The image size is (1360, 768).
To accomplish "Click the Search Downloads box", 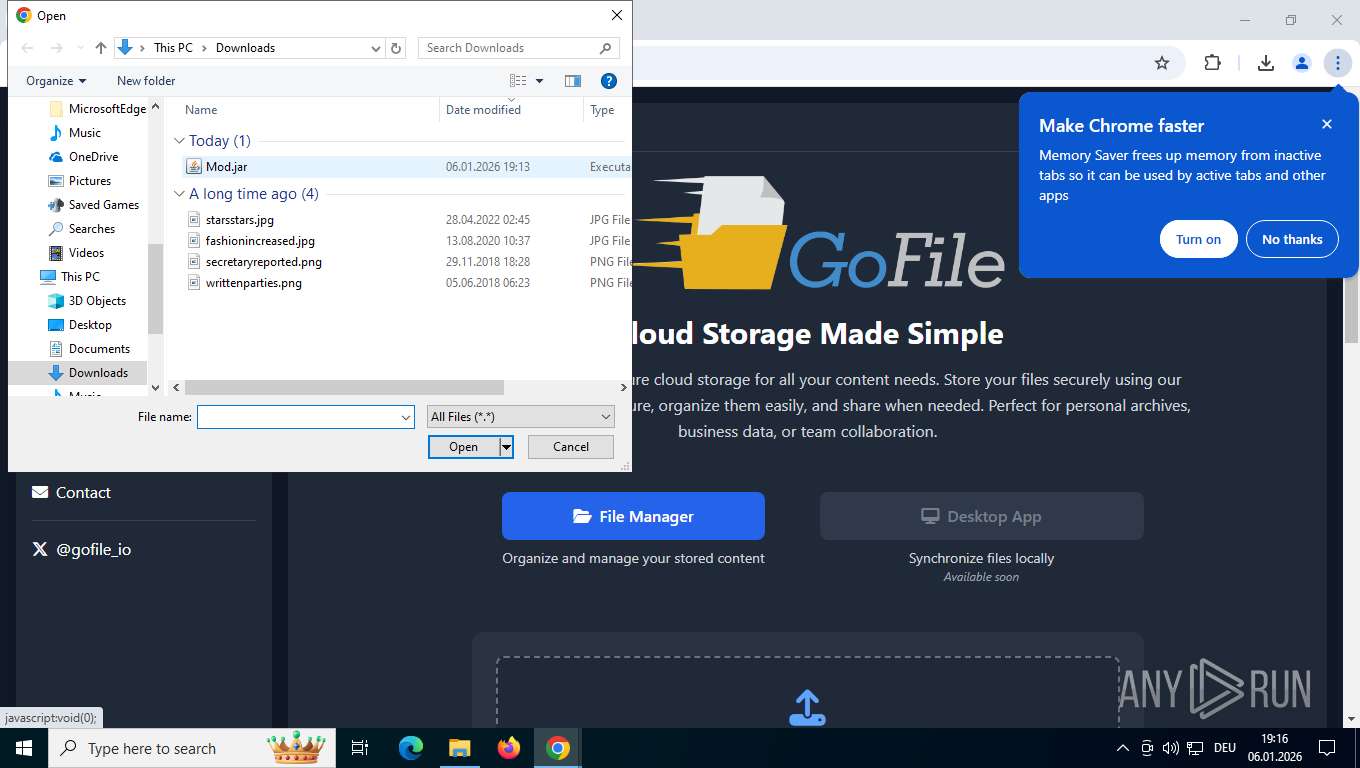I will [519, 48].
